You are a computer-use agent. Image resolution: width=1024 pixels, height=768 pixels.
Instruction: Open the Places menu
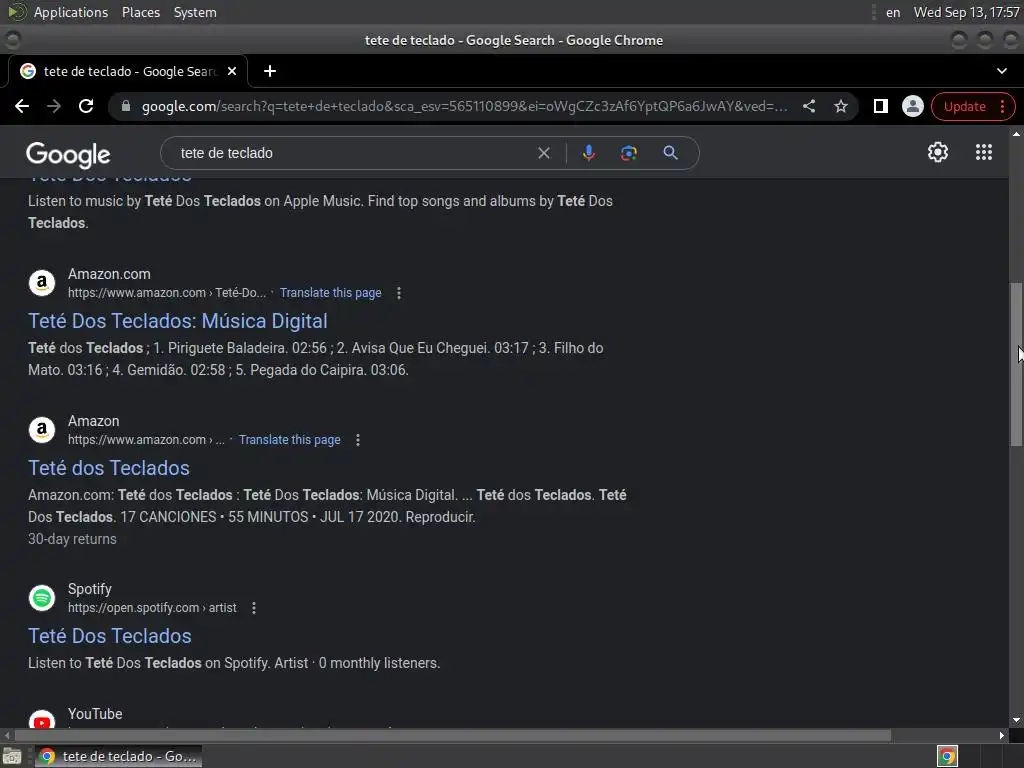[x=140, y=12]
